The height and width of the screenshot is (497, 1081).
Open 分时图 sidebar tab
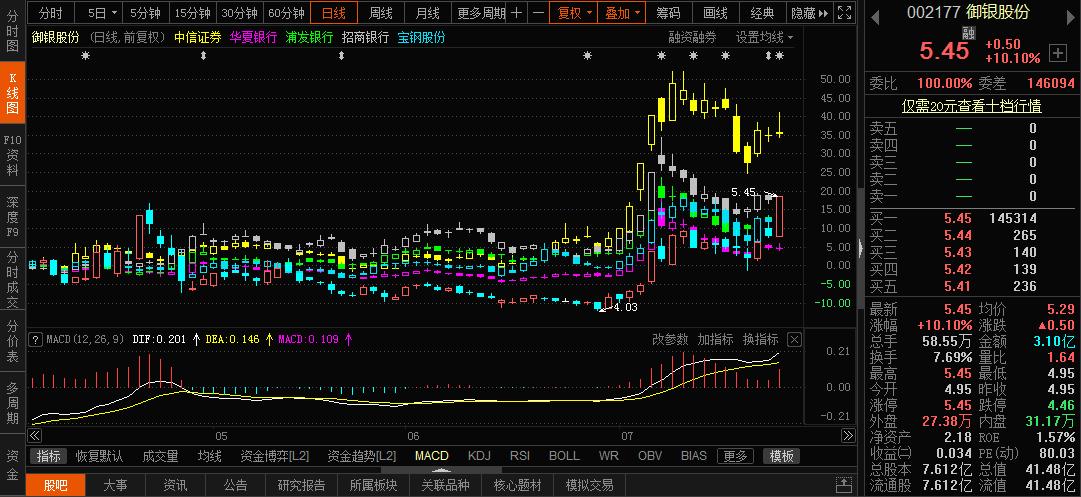(12, 31)
